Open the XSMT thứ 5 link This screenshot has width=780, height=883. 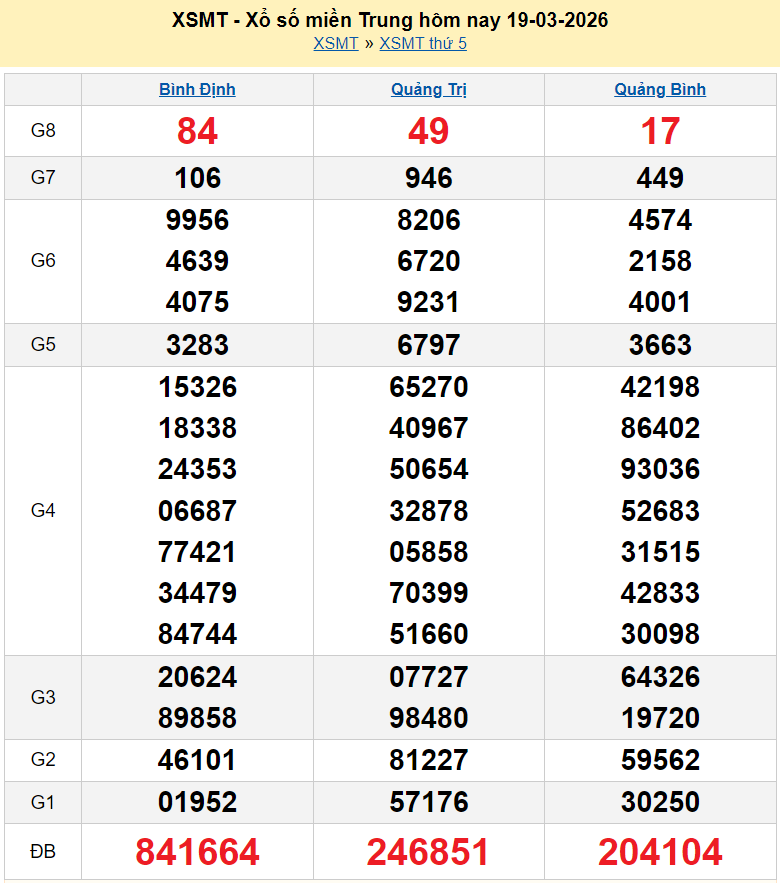tap(423, 43)
